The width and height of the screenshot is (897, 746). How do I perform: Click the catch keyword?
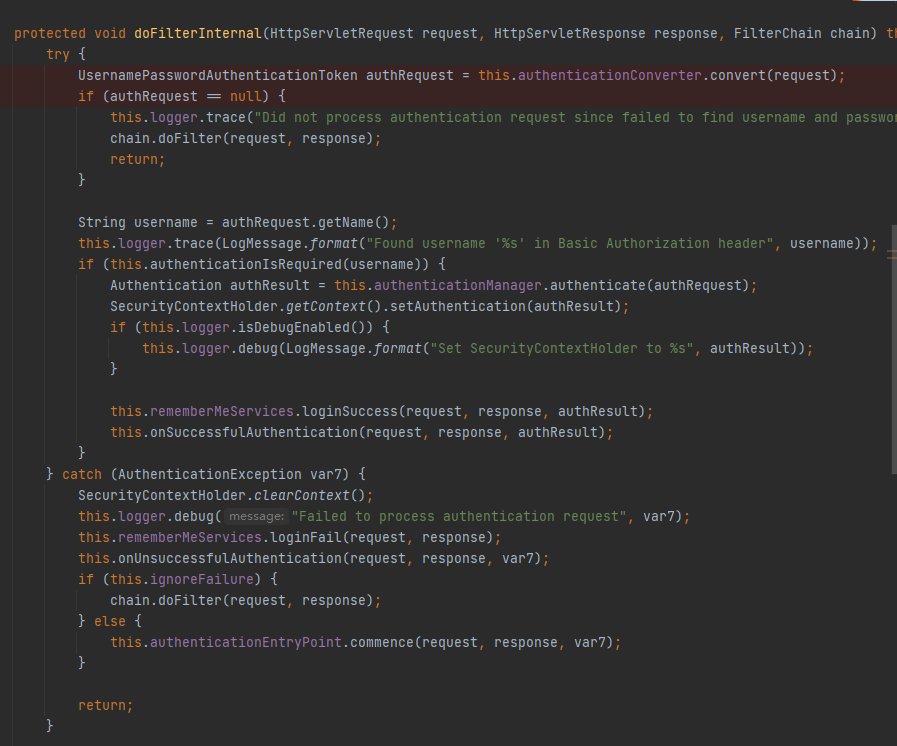[82, 474]
